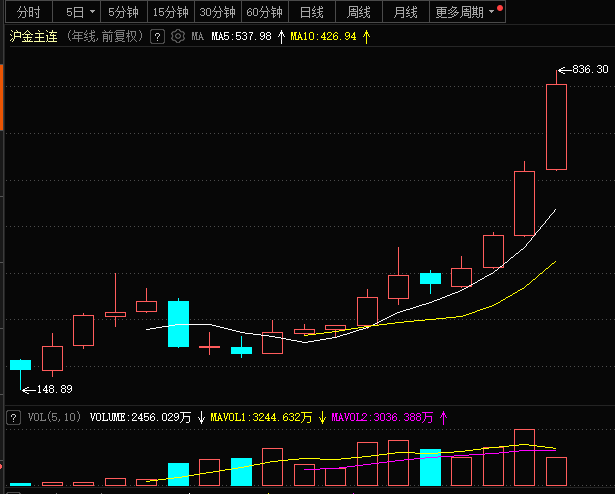Select the 周线 period tab

pyautogui.click(x=359, y=12)
